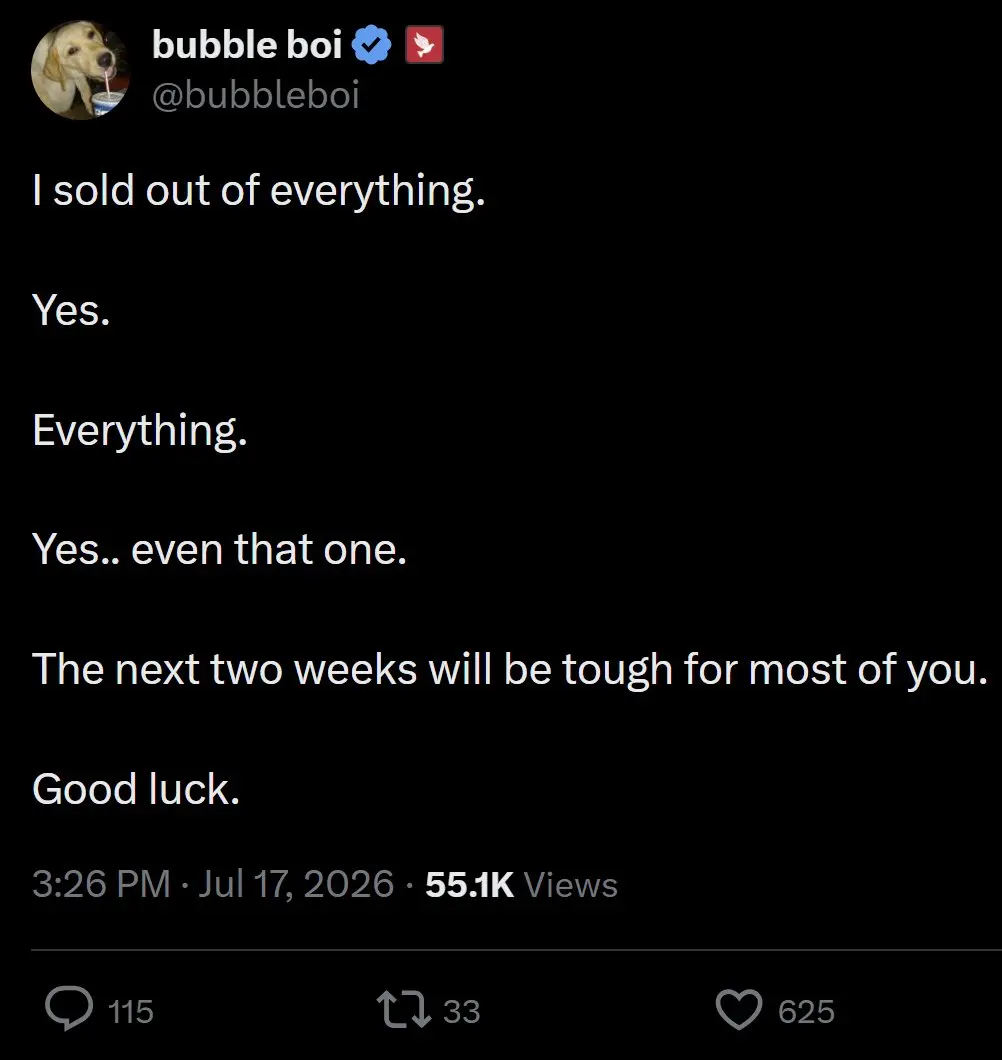The width and height of the screenshot is (1002, 1060).
Task: Click the "I sold out of everything." line
Action: pos(259,191)
